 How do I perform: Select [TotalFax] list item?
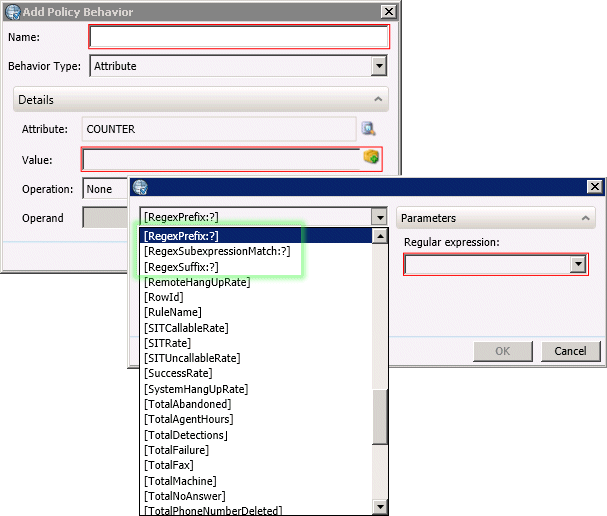(x=169, y=465)
